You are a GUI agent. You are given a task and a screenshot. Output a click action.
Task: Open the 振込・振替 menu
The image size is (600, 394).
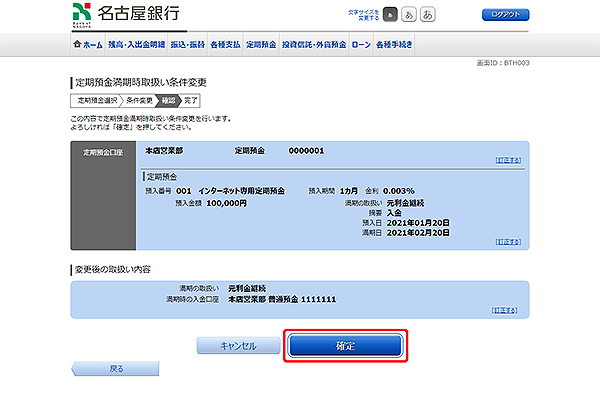(x=188, y=45)
